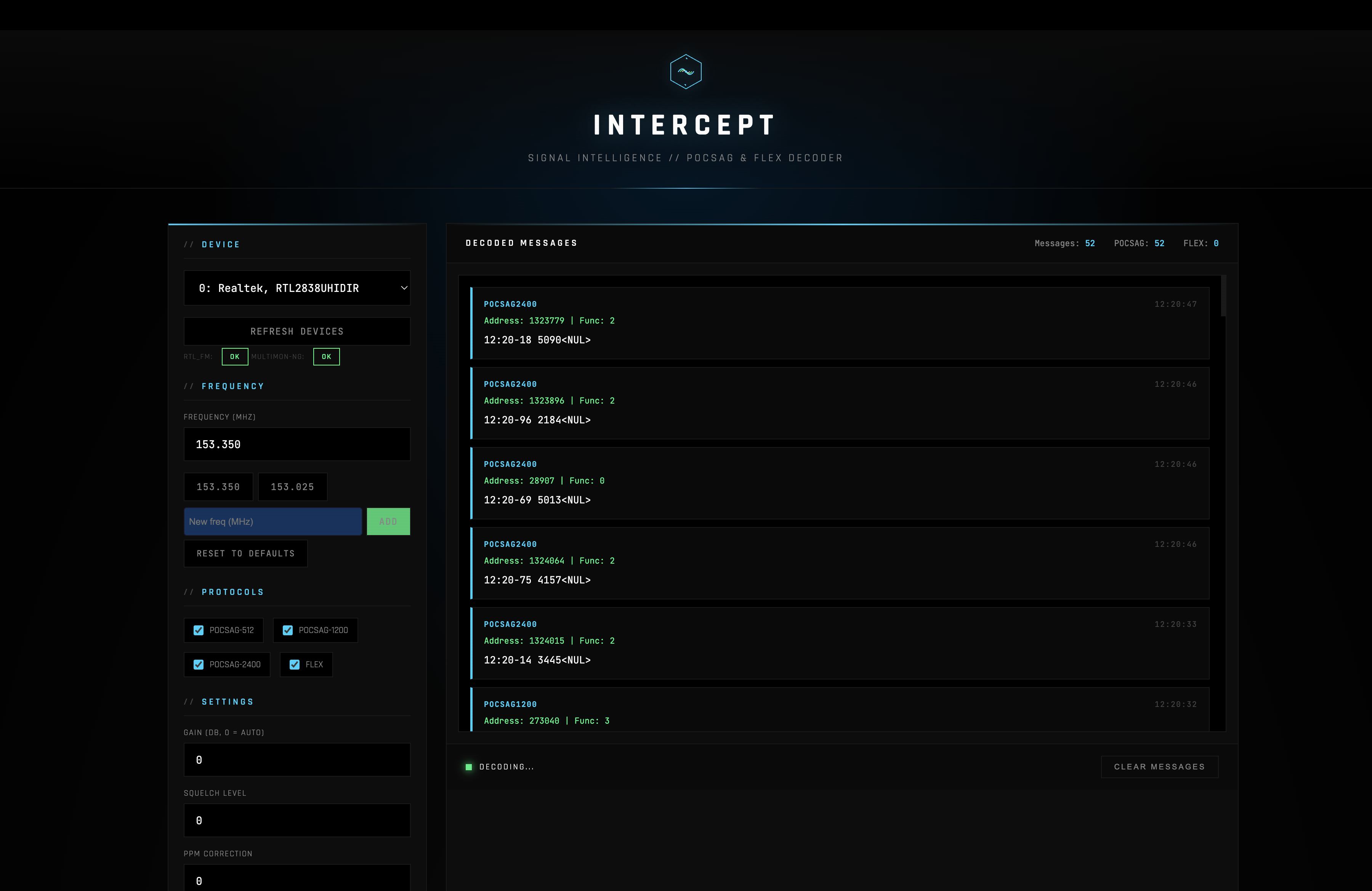The image size is (1372, 891).
Task: Focus the New freq (MHz) input
Action: [272, 521]
